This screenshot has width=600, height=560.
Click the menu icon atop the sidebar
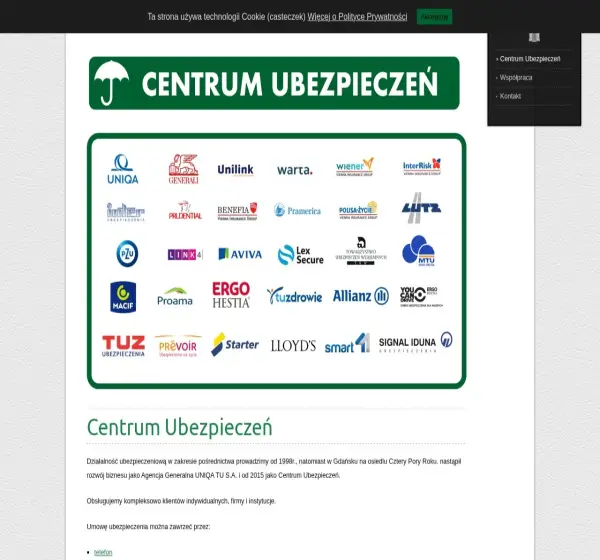pos(534,38)
